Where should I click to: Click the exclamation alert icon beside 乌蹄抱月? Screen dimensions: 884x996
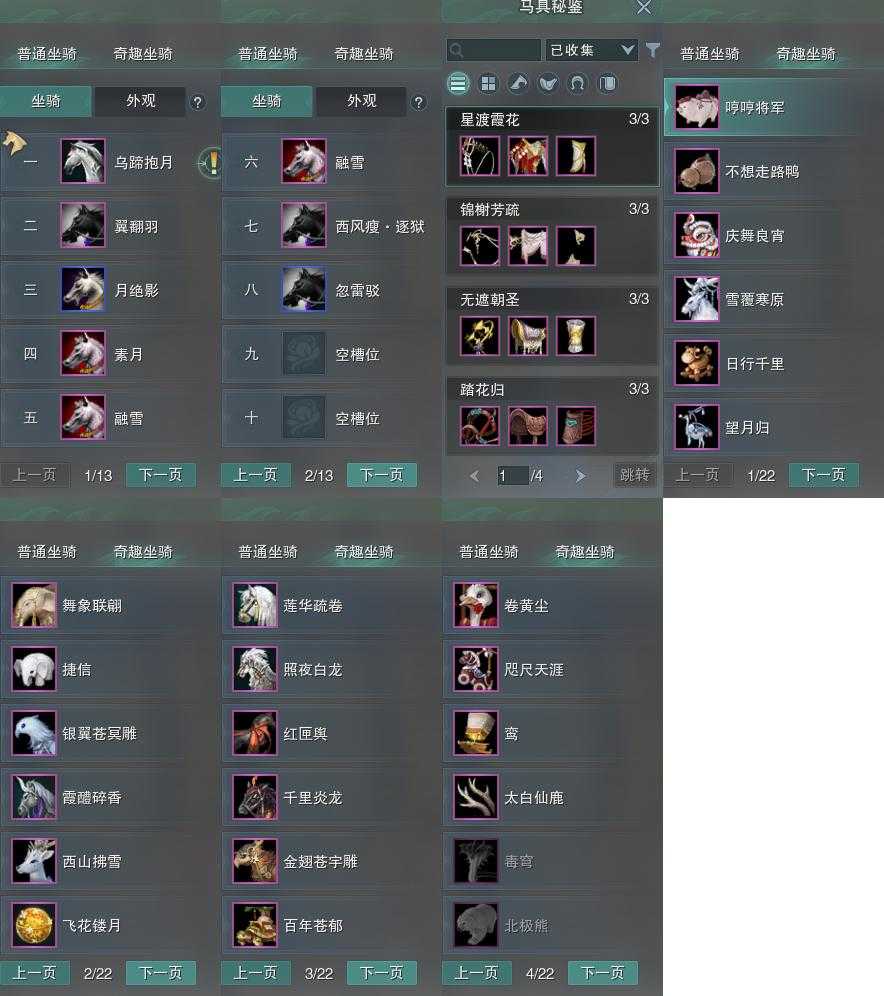pyautogui.click(x=210, y=163)
